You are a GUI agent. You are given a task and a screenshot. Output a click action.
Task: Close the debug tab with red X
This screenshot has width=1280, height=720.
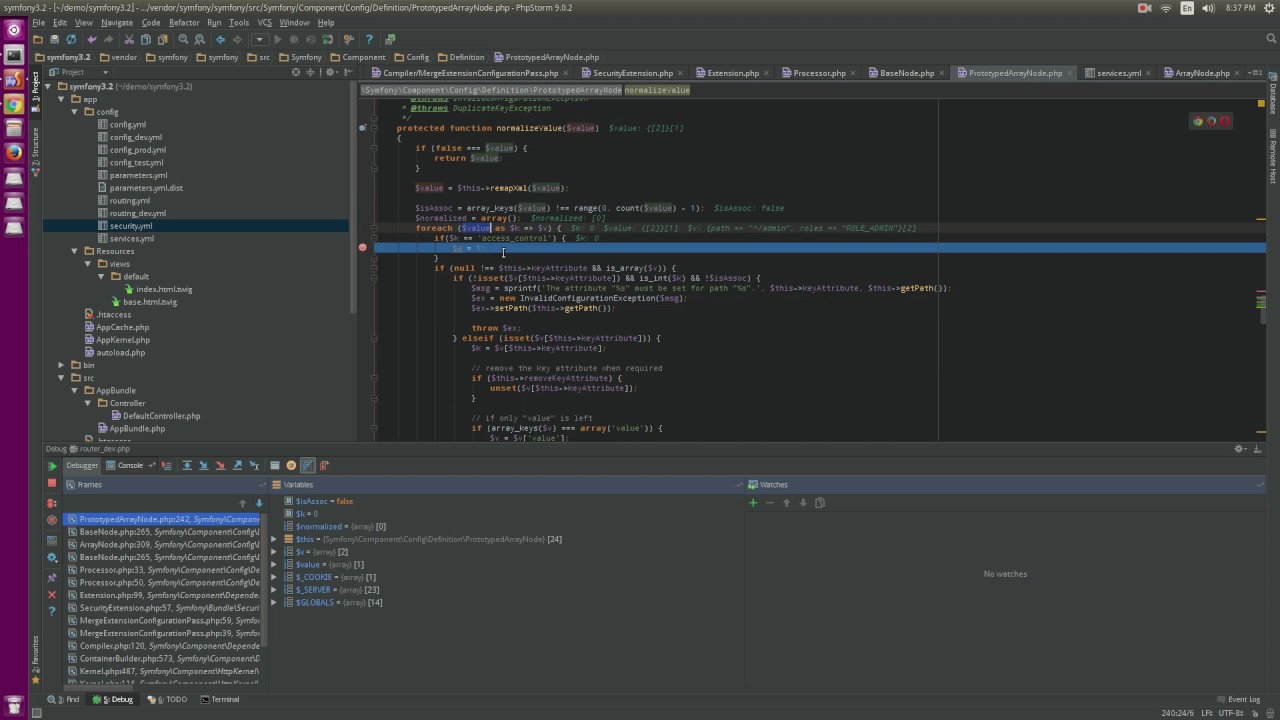click(x=52, y=595)
